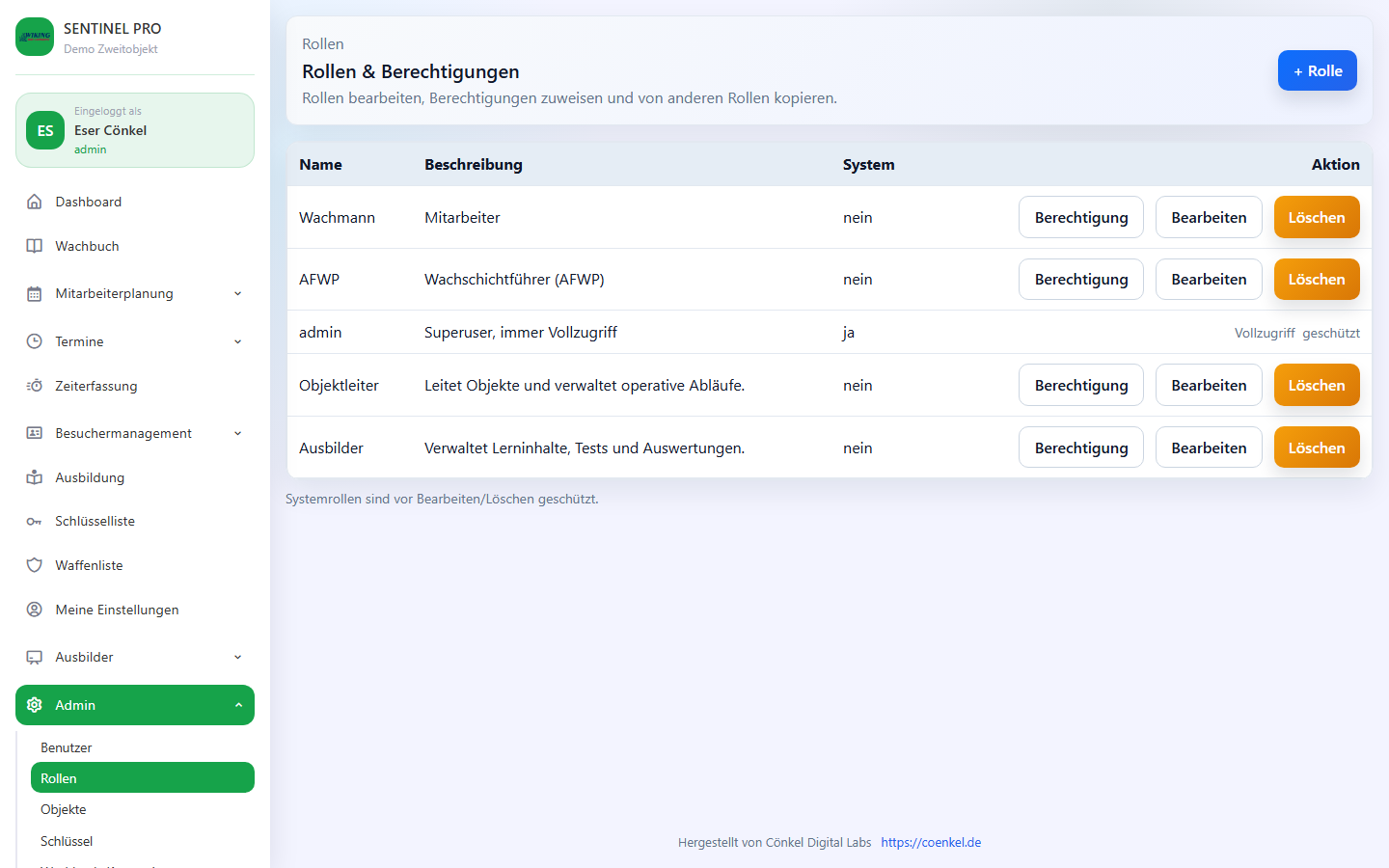Screen dimensions: 1389x868
Task: Expand the Besuchermanagement submenu chevron
Action: pos(238,434)
